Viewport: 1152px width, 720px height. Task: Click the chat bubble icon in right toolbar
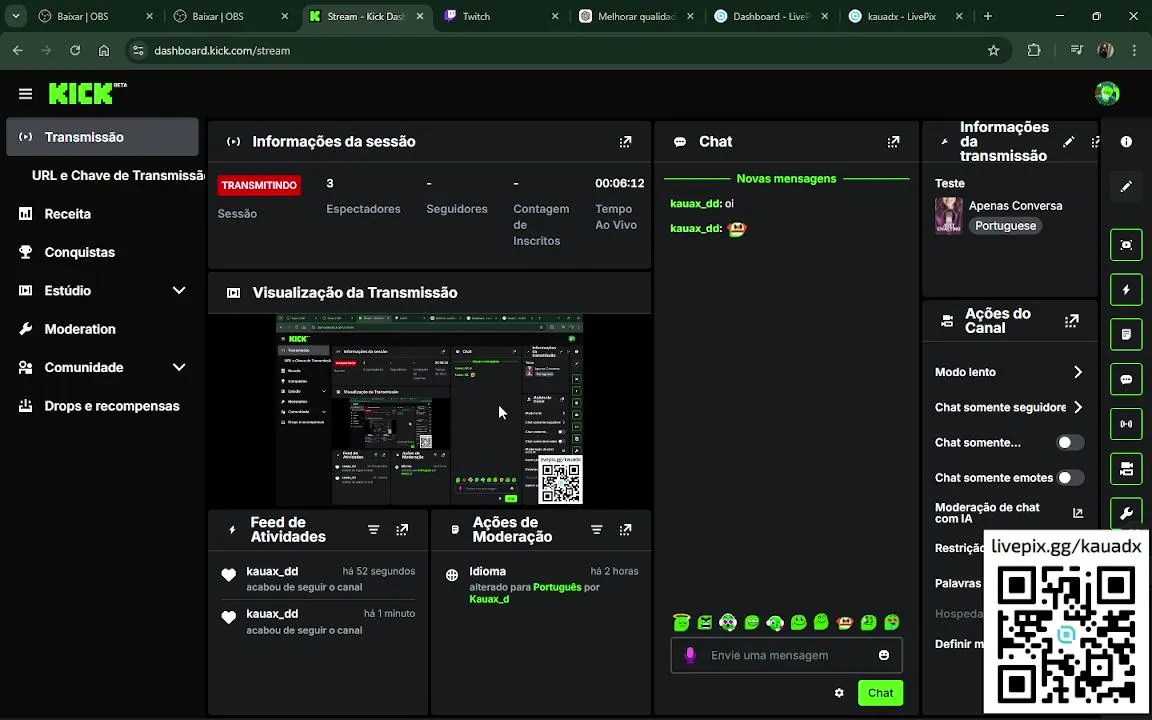click(x=1126, y=379)
